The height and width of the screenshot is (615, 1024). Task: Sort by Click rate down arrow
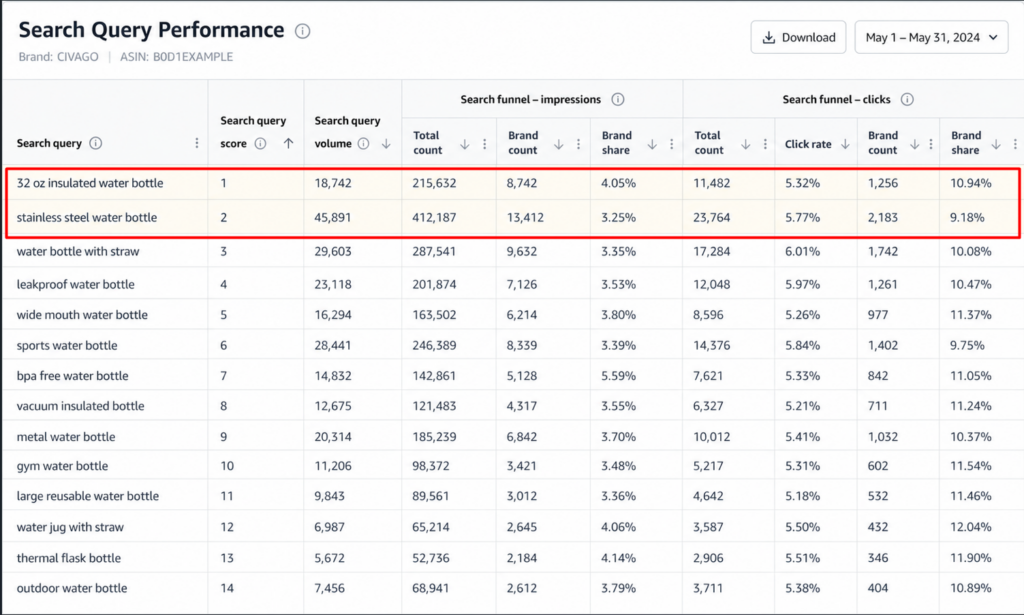[845, 144]
